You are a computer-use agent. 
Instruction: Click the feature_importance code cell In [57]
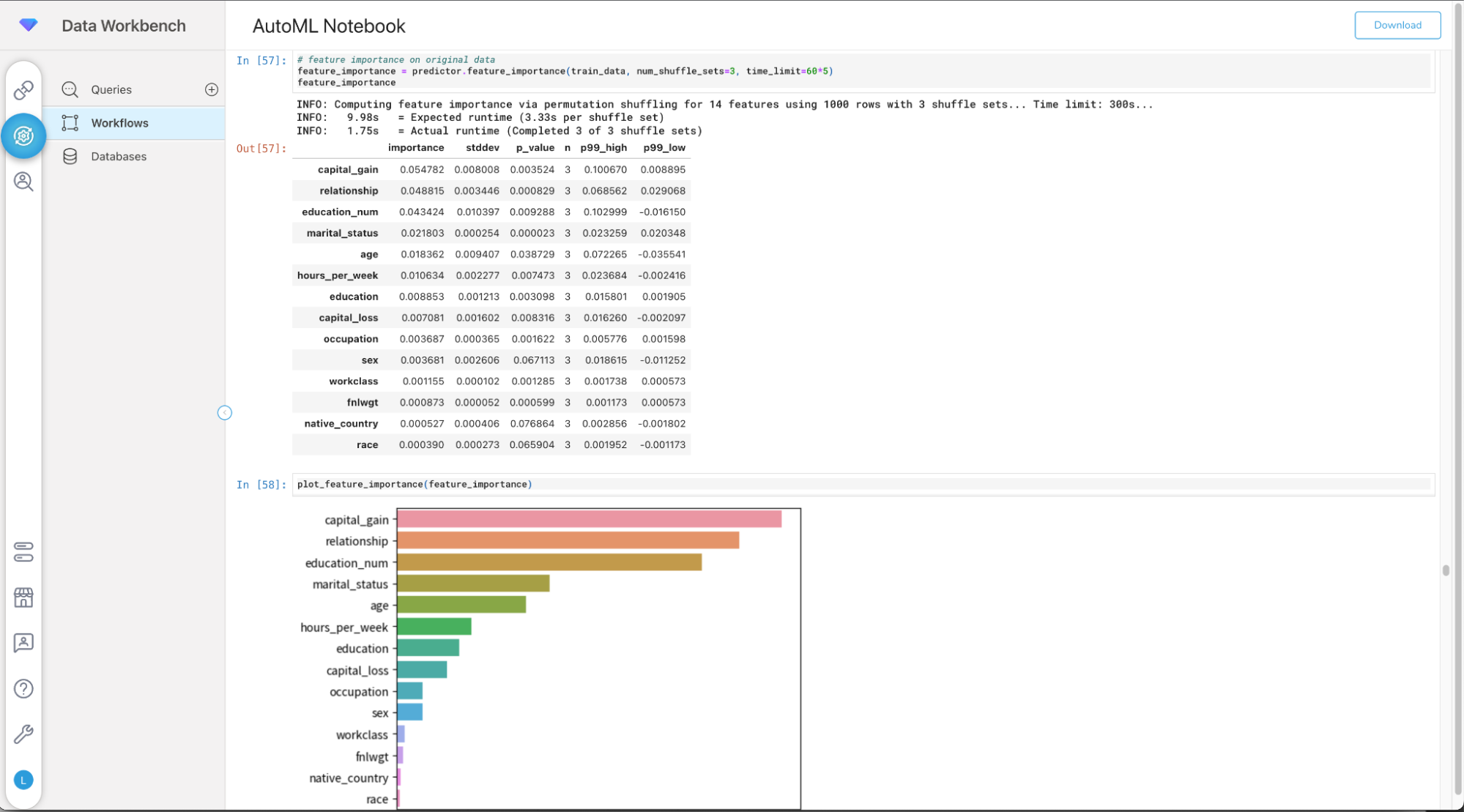(x=861, y=71)
